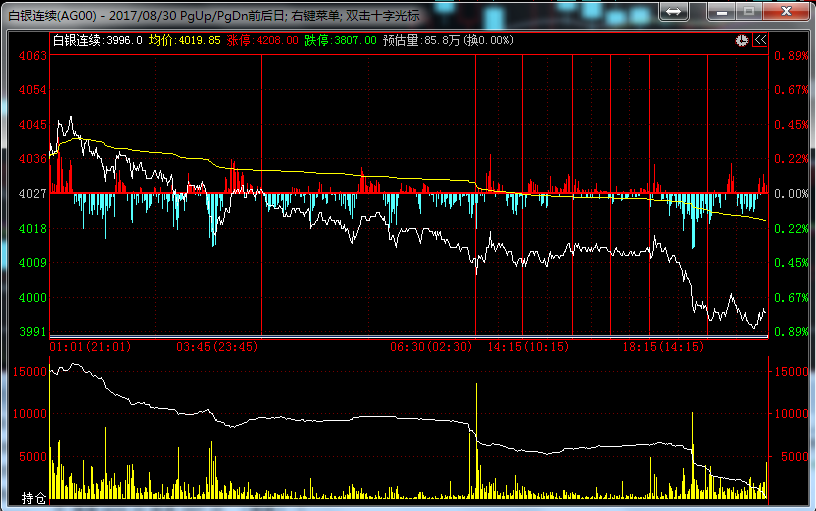Click the 4036 price axis label
This screenshot has height=511, width=816.
[x=33, y=159]
